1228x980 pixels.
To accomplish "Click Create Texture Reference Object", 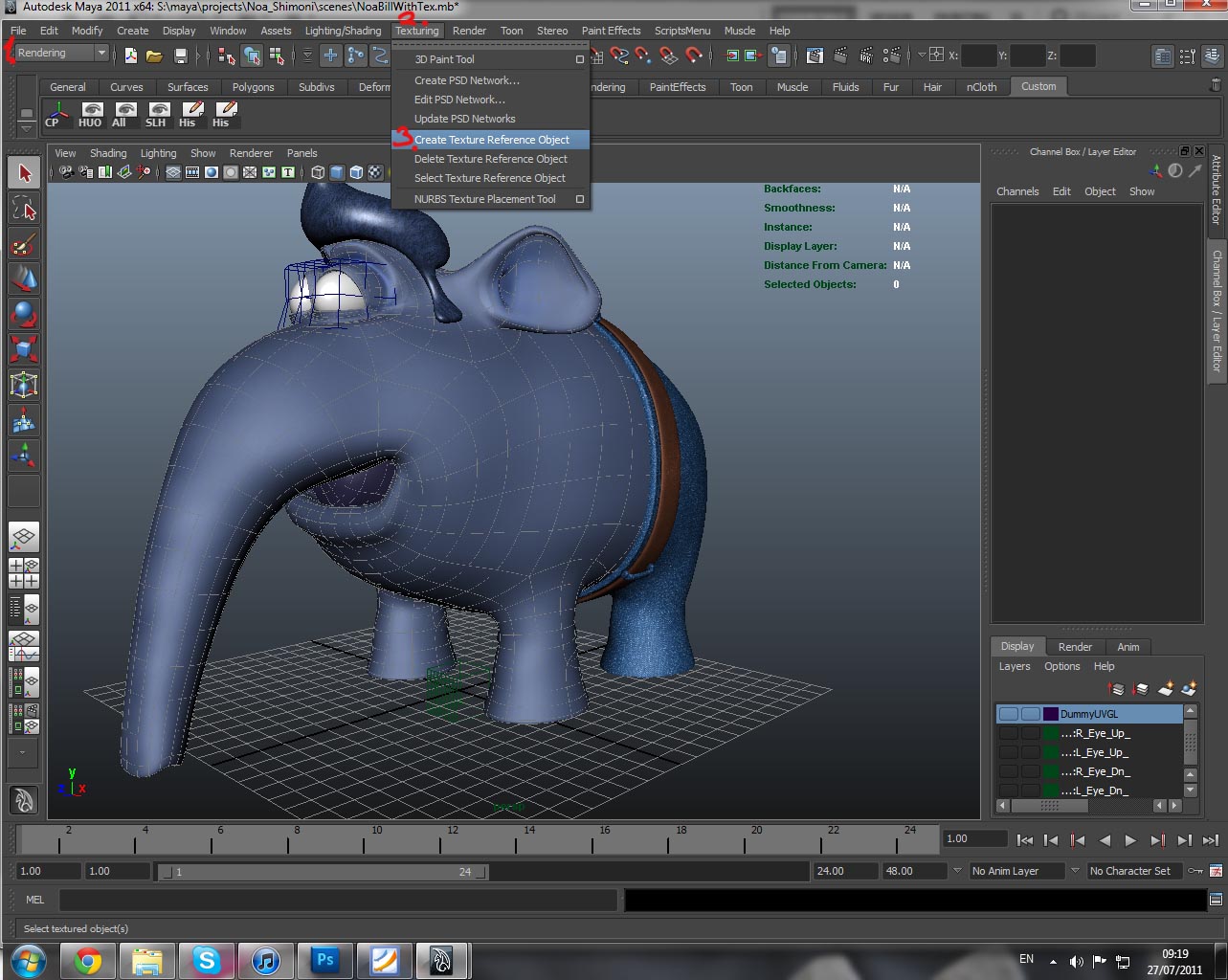I will (491, 140).
